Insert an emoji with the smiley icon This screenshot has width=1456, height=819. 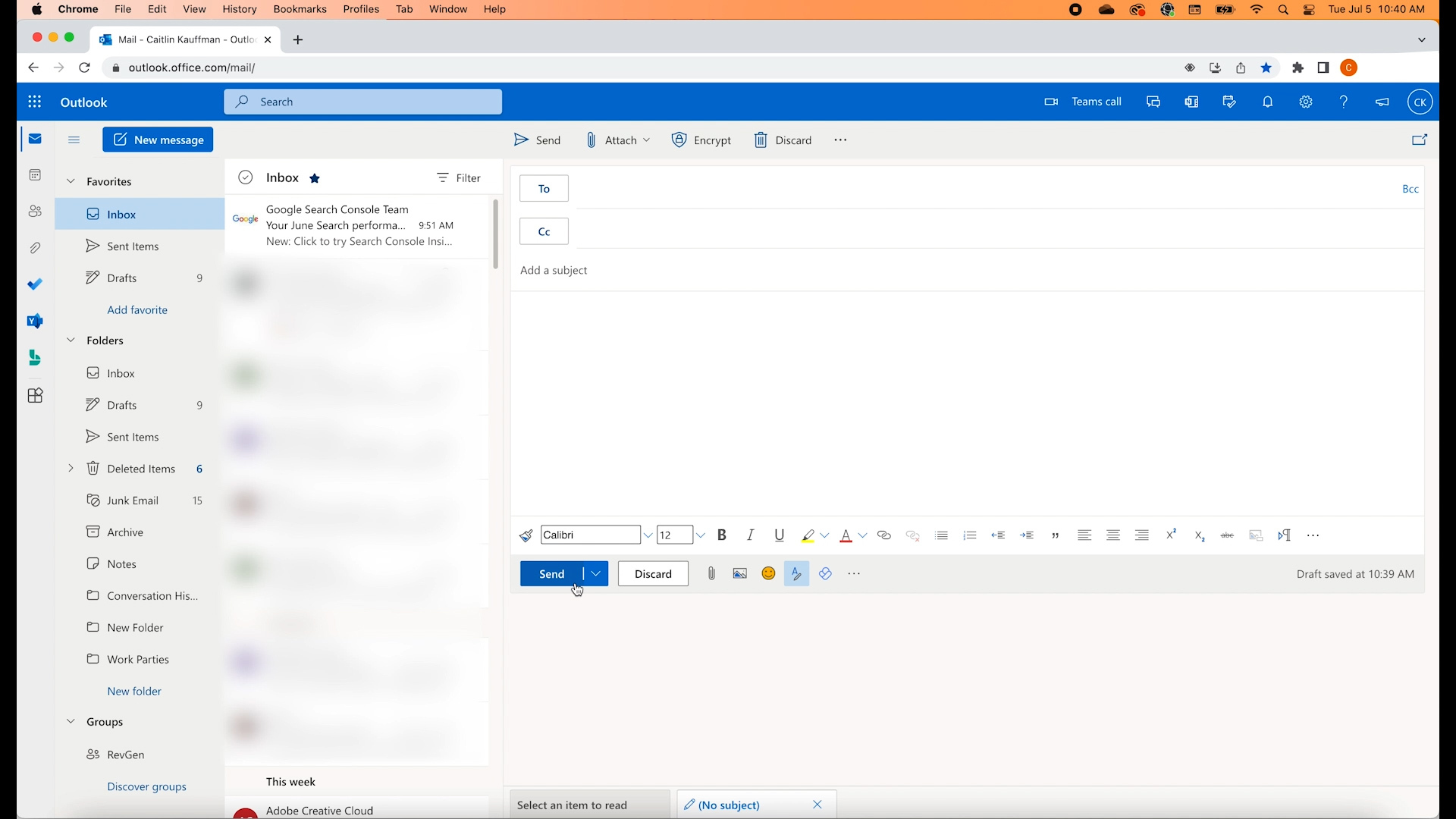point(768,573)
